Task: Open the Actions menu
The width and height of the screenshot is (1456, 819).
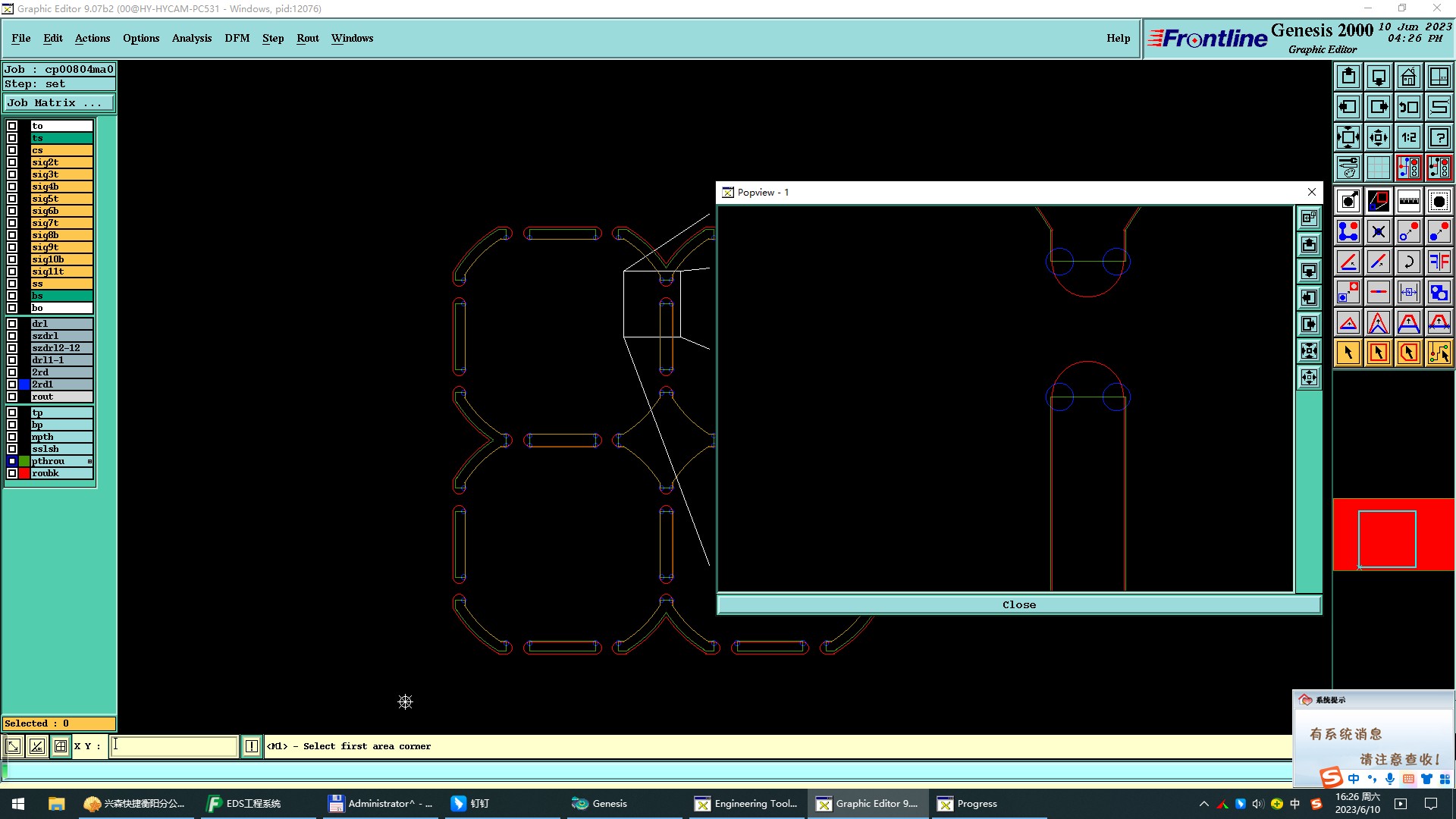Action: tap(93, 39)
